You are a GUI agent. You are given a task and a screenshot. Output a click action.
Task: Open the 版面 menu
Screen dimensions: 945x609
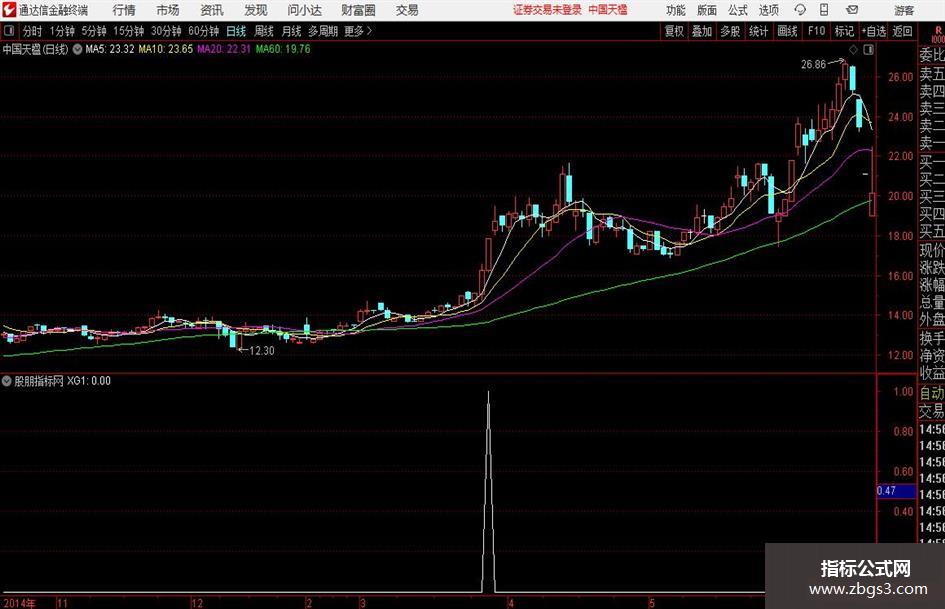[706, 10]
